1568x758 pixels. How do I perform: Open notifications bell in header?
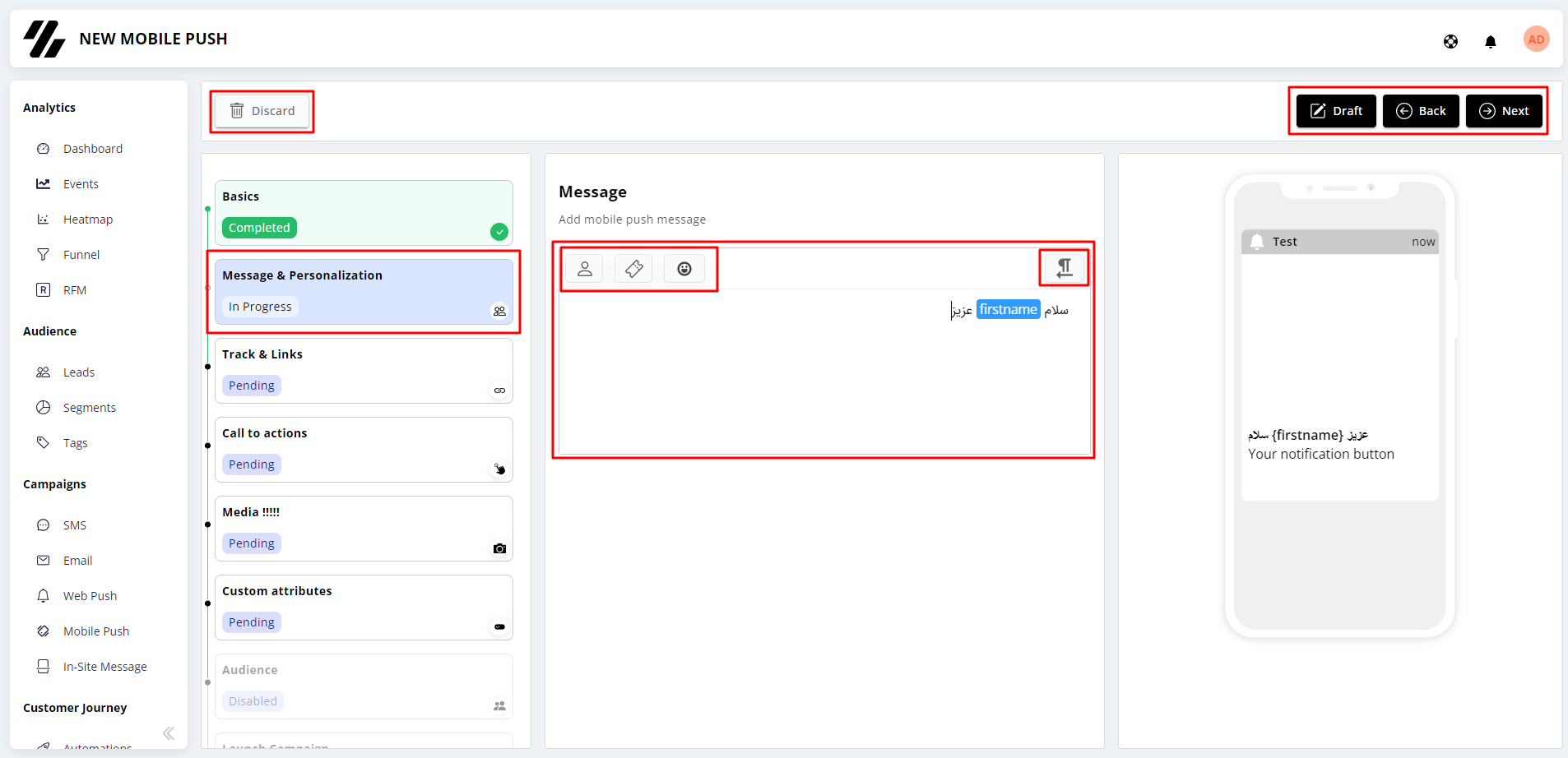coord(1490,41)
